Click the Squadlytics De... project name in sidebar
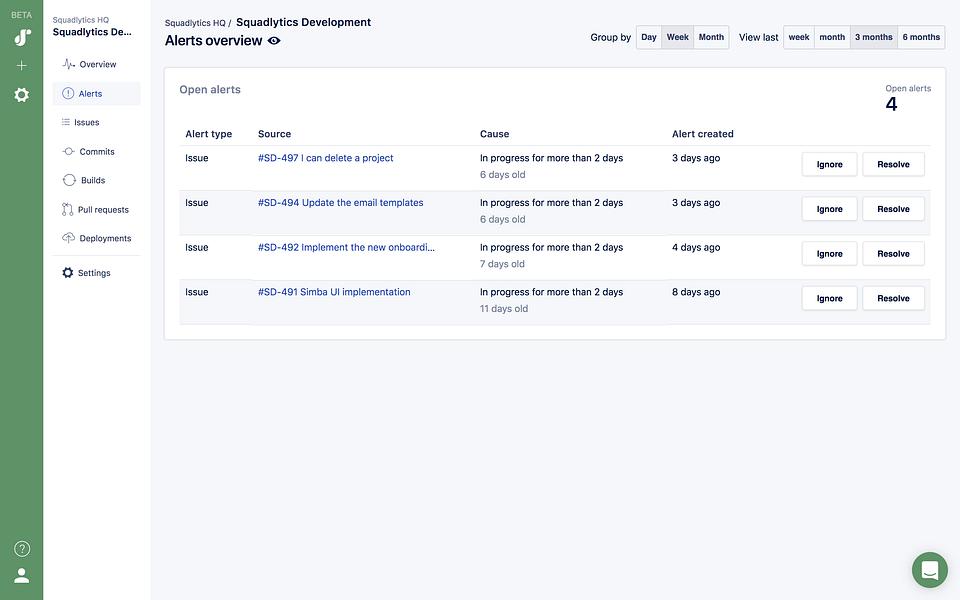This screenshot has height=600, width=960. [x=92, y=32]
